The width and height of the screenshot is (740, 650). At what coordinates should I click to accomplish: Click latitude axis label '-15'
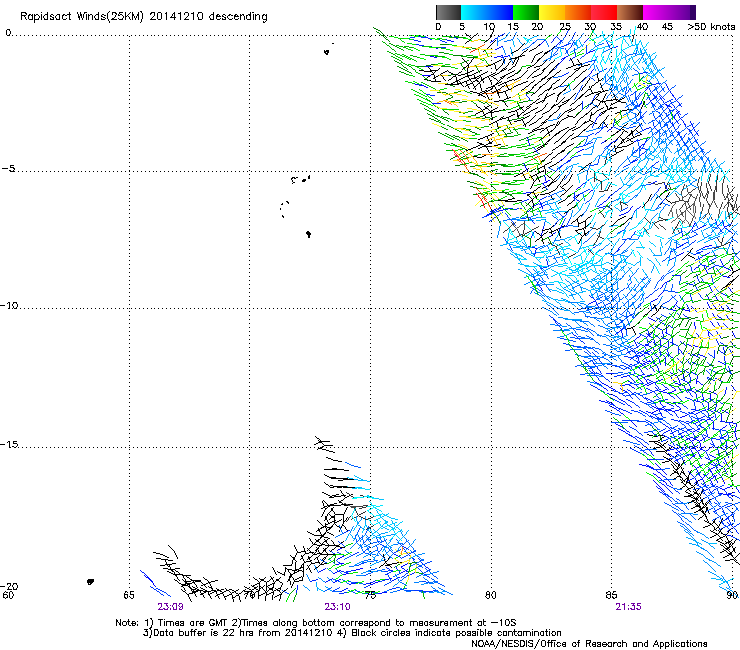tap(9, 444)
